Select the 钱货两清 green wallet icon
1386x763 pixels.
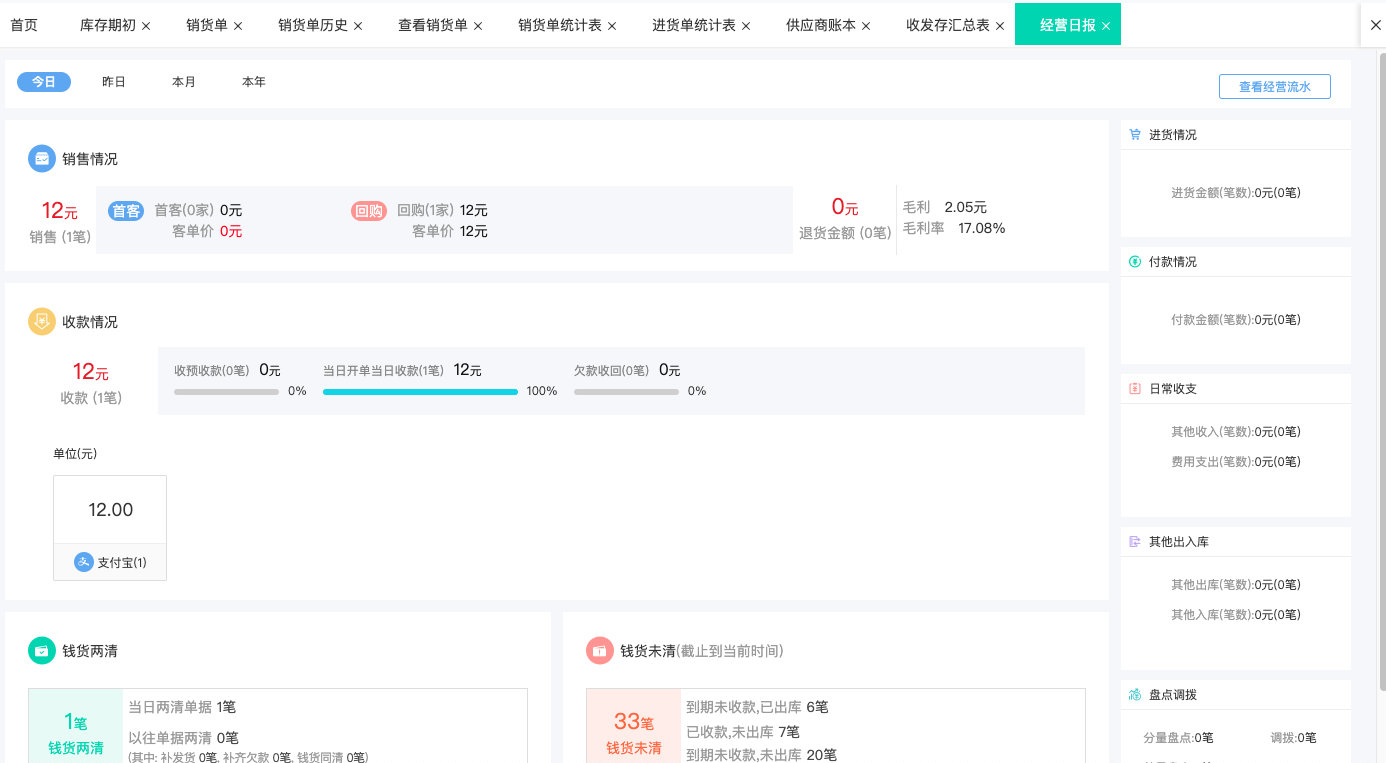click(x=41, y=650)
